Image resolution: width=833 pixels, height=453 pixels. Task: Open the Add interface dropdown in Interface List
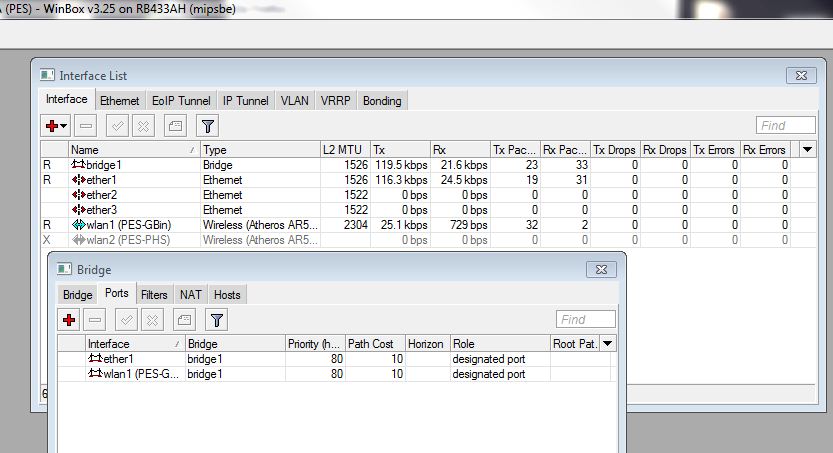click(56, 126)
